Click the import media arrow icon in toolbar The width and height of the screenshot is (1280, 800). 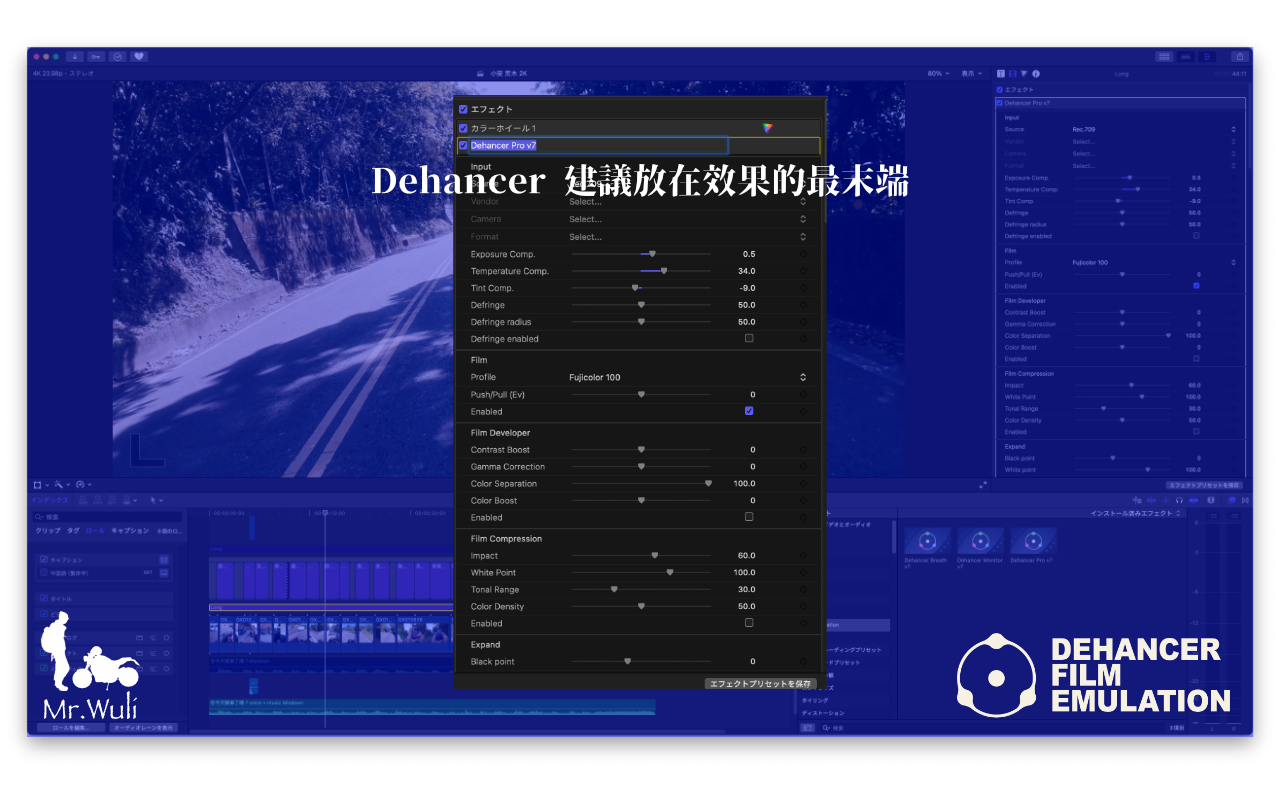76,57
